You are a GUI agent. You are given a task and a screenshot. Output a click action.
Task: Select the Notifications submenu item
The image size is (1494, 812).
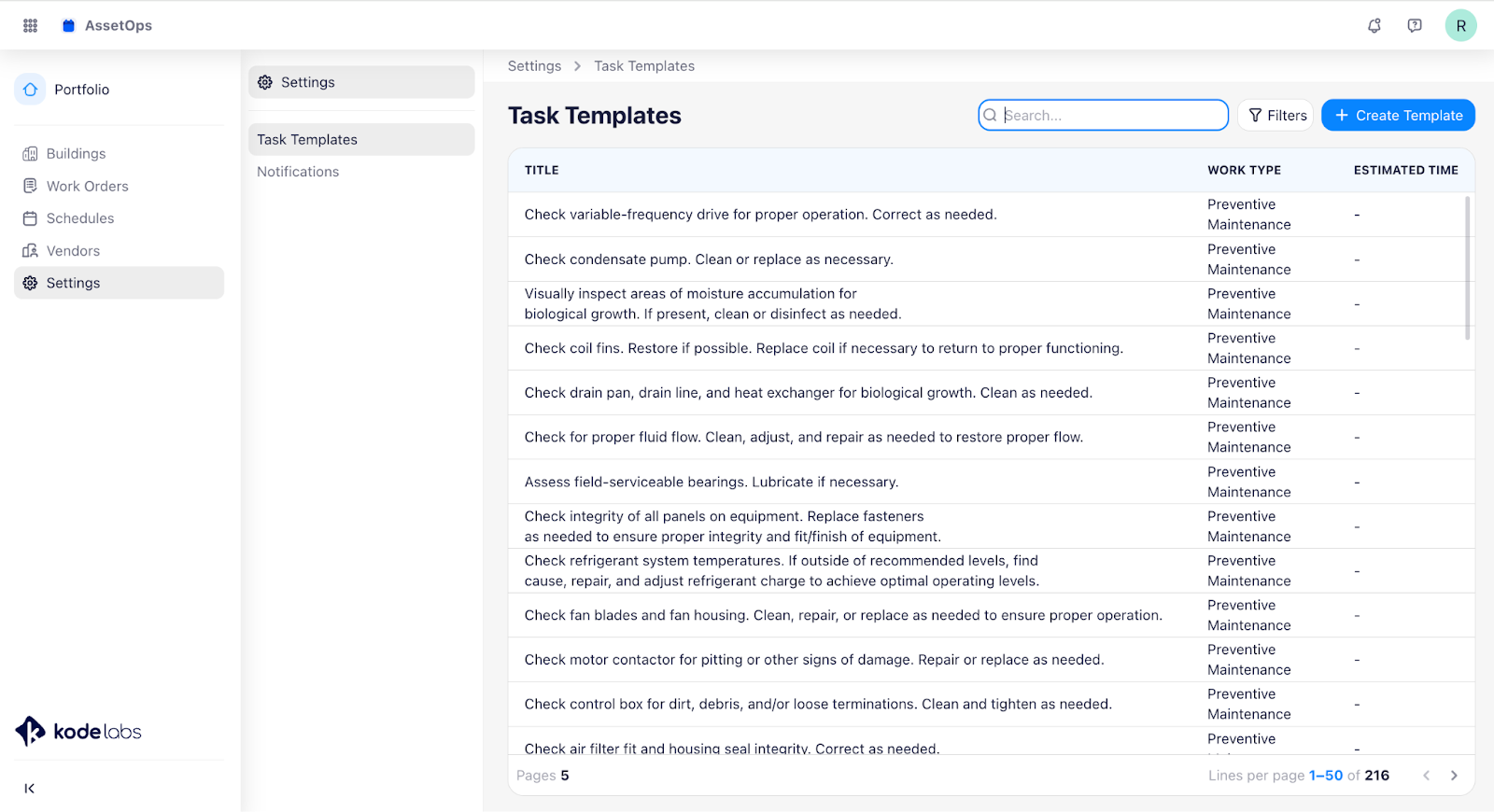[x=361, y=172]
